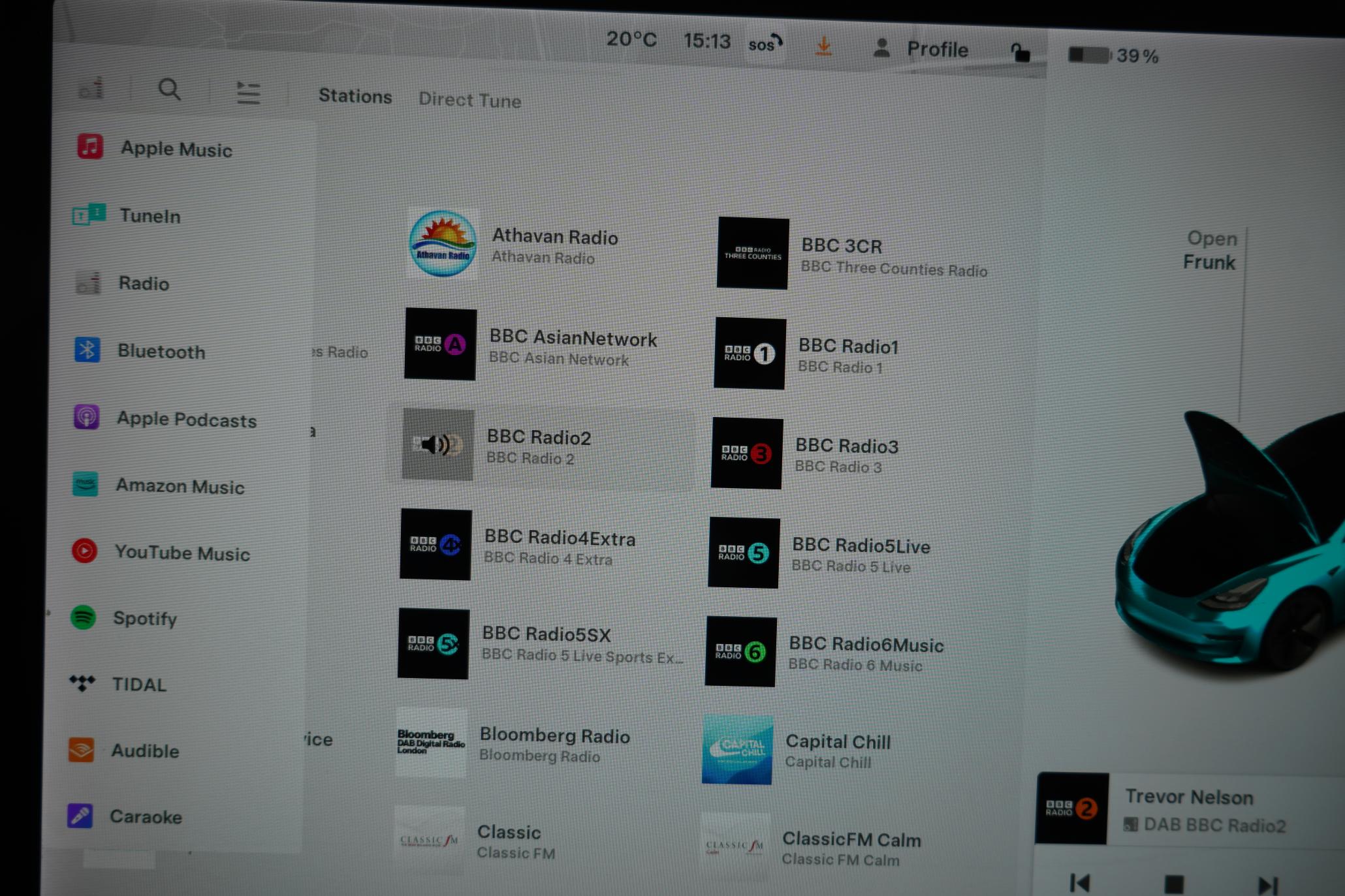Tap the battery 39% indicator
This screenshot has width=1345, height=896.
(x=1114, y=55)
